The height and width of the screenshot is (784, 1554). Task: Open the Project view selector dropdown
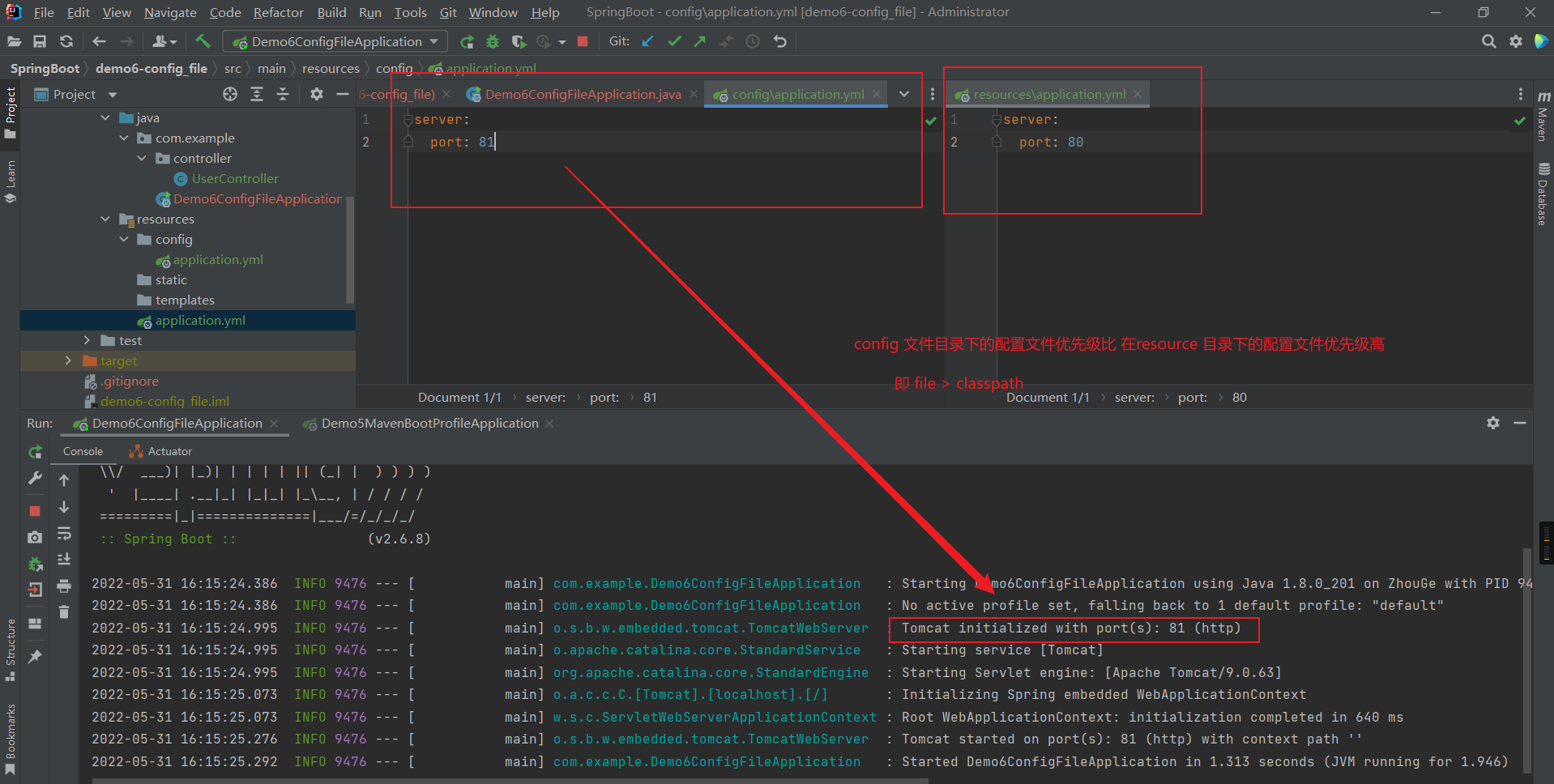pos(113,95)
